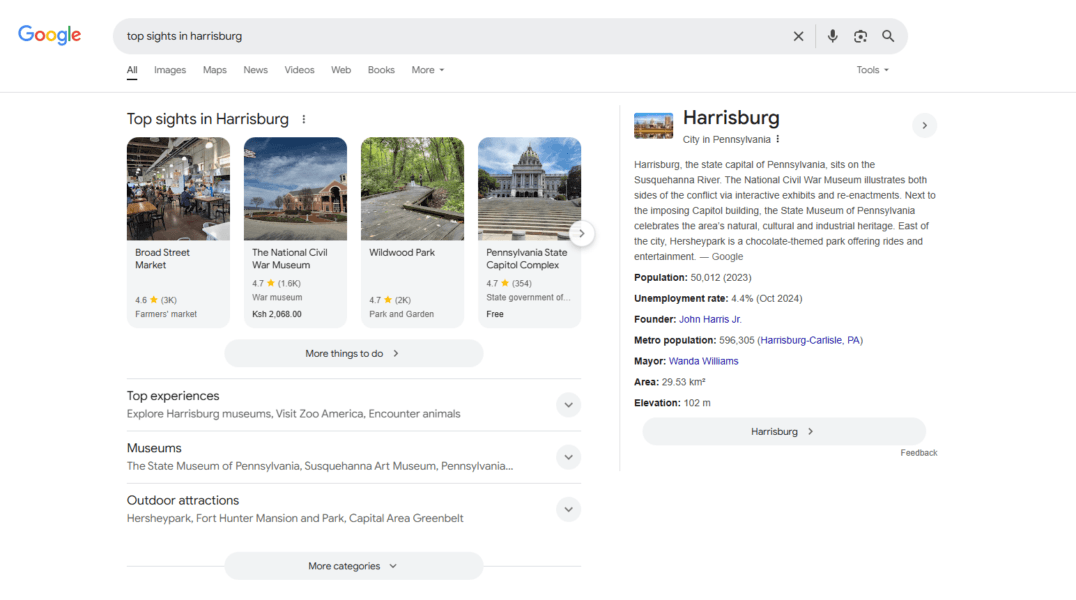This screenshot has height=600, width=1076.
Task: Click the More things to do button
Action: point(353,353)
